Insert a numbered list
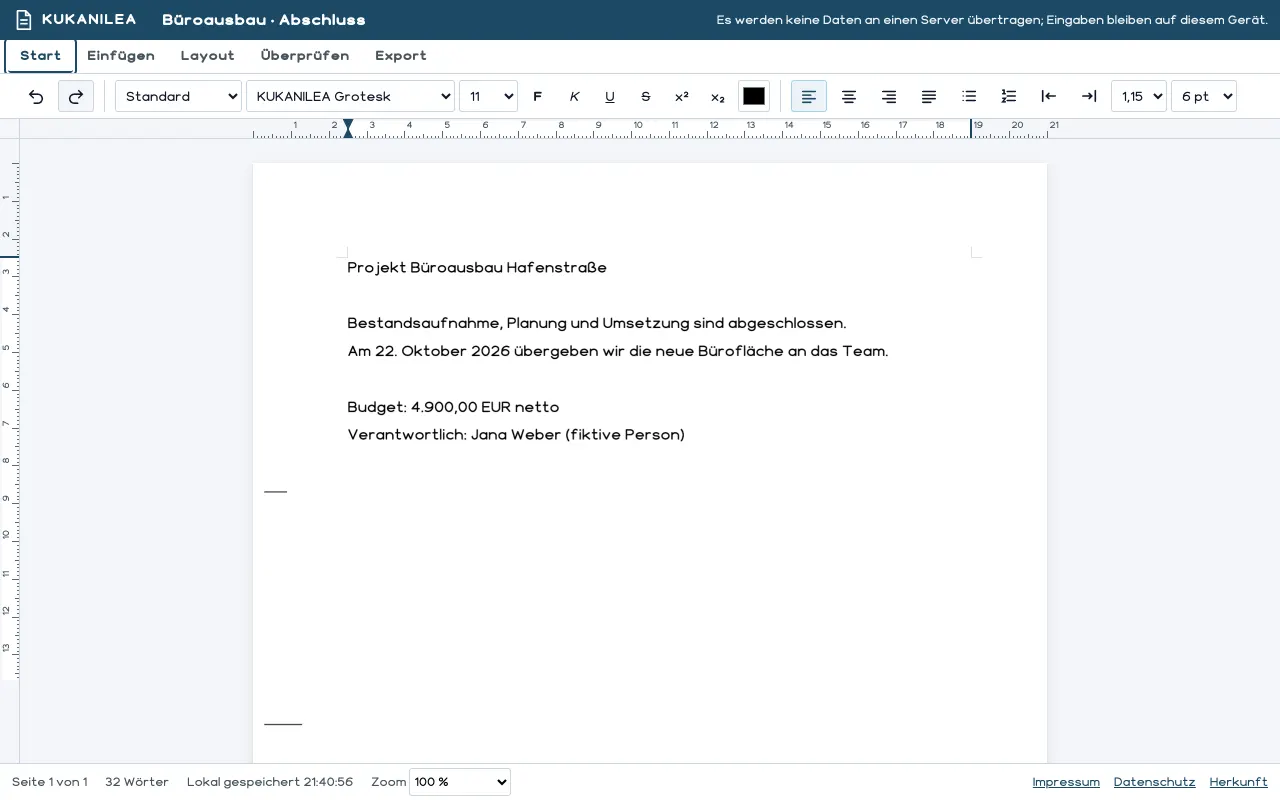The width and height of the screenshot is (1280, 800). coord(1009,96)
